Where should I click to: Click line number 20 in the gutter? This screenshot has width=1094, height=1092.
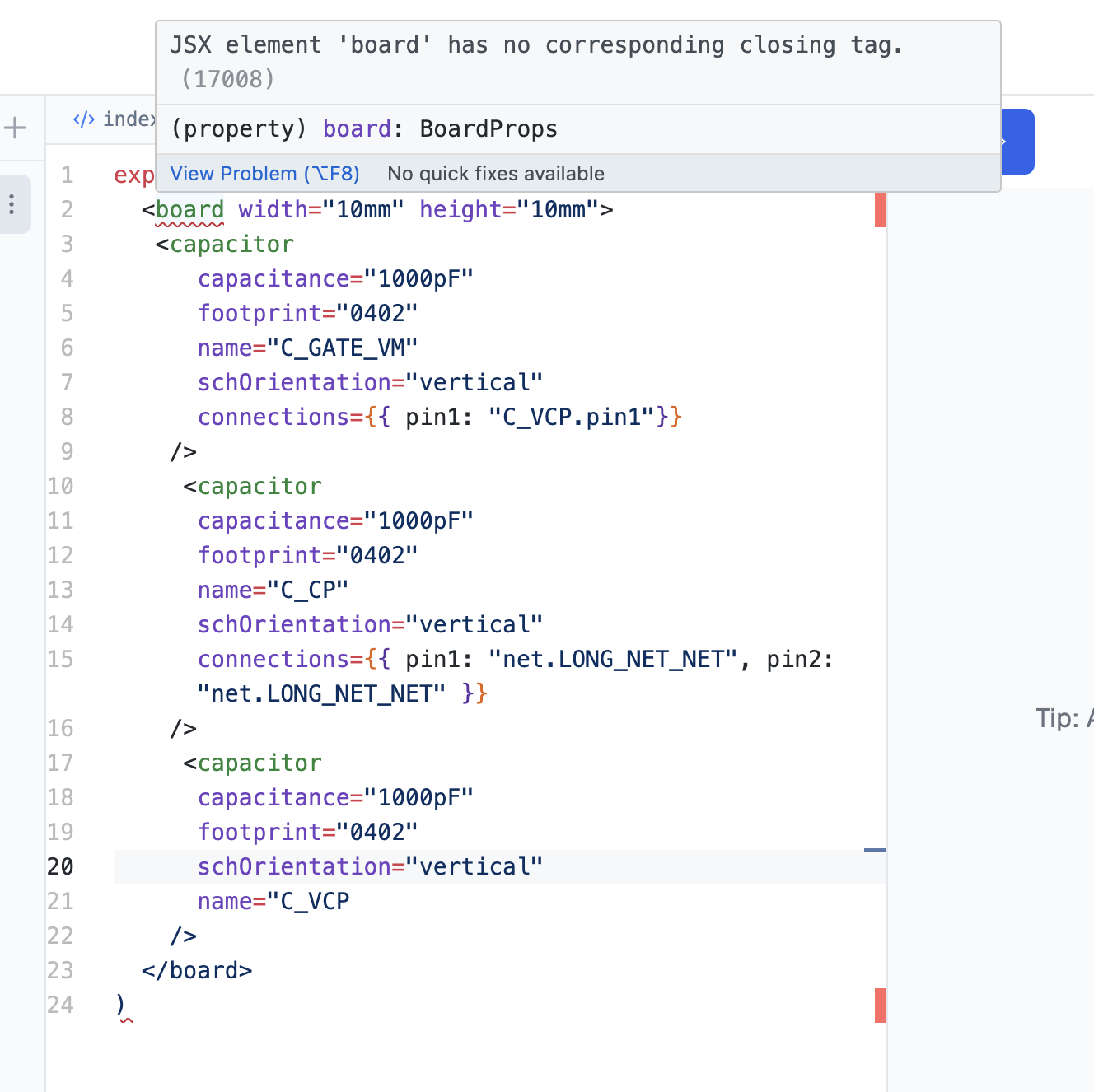[x=60, y=867]
